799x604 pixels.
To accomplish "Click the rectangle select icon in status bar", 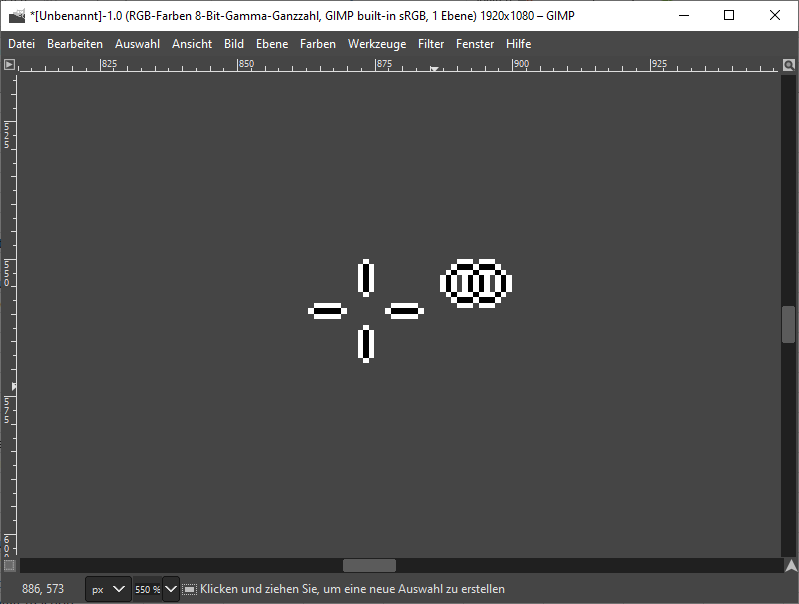I will [x=190, y=589].
